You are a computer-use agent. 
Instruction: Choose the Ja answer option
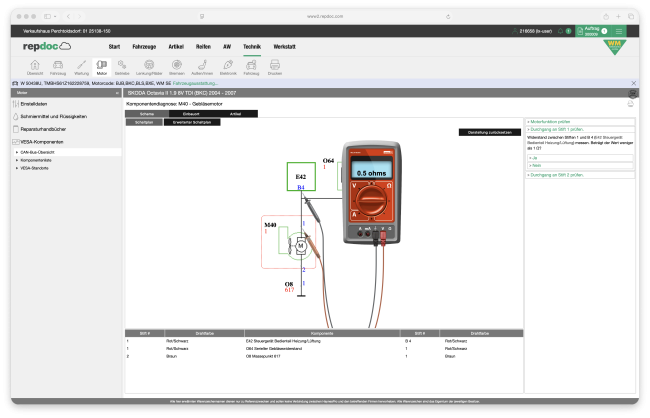[536, 158]
